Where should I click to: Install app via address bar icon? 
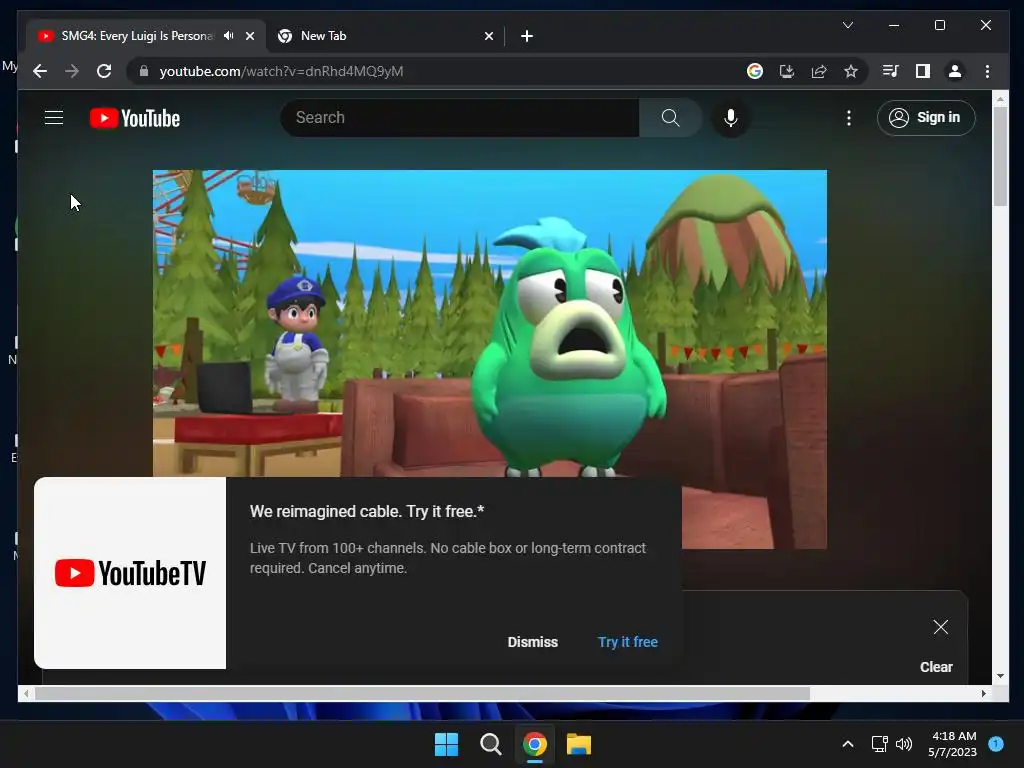pyautogui.click(x=787, y=71)
